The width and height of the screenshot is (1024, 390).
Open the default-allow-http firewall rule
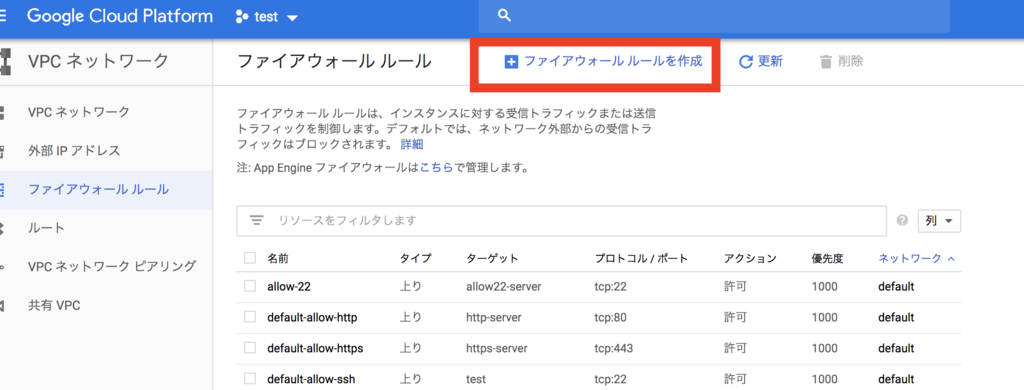pos(312,317)
